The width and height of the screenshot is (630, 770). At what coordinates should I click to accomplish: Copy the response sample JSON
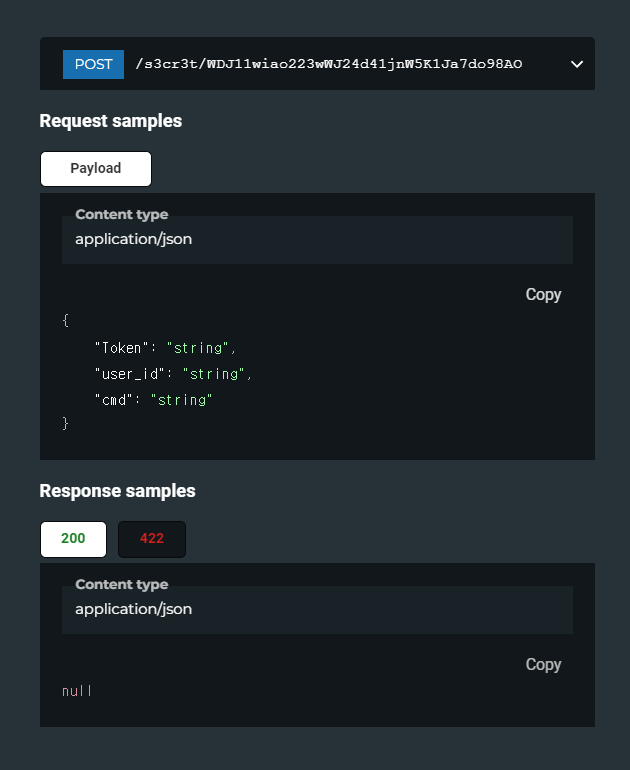pos(543,664)
